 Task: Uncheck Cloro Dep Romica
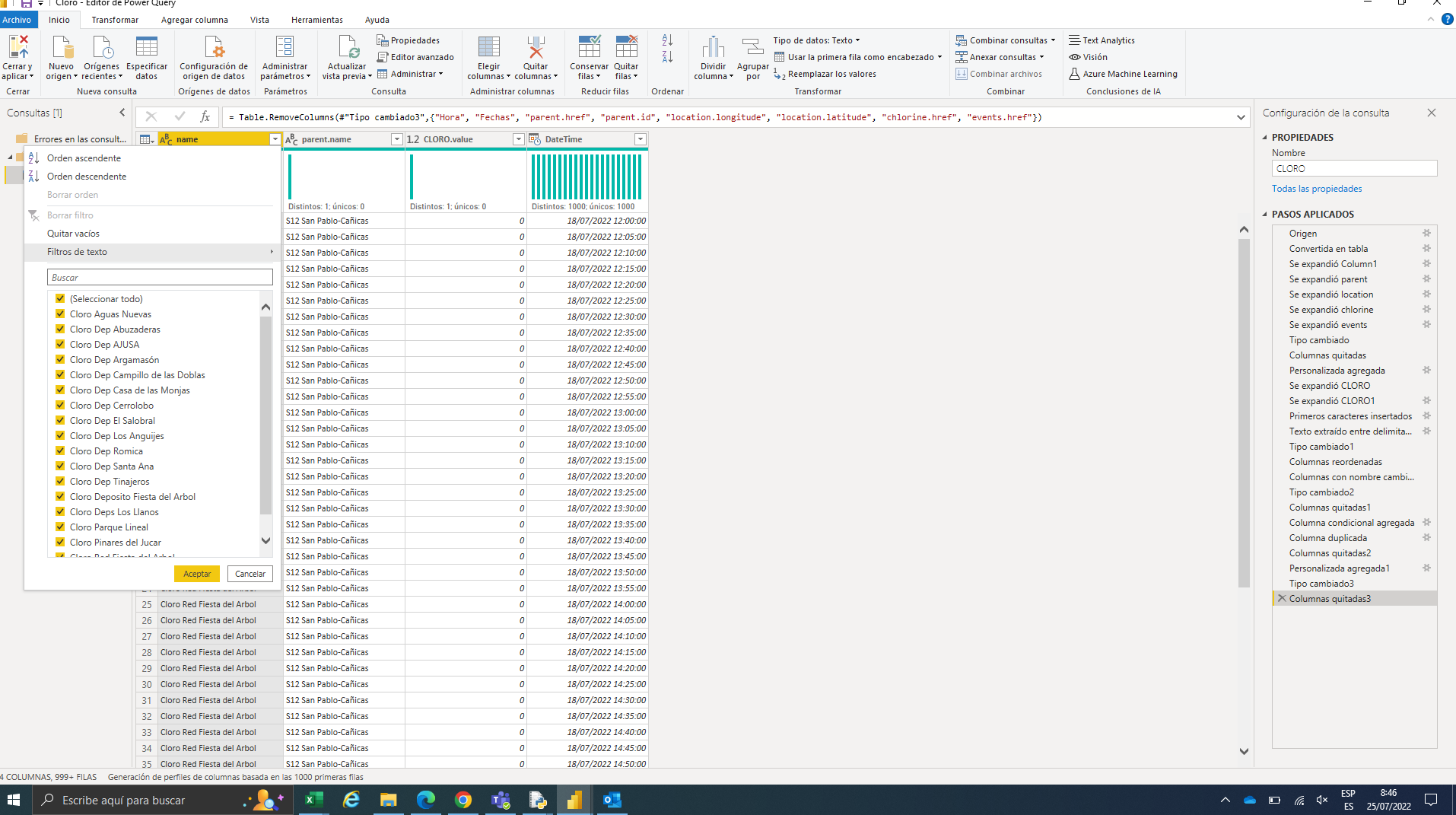tap(60, 451)
